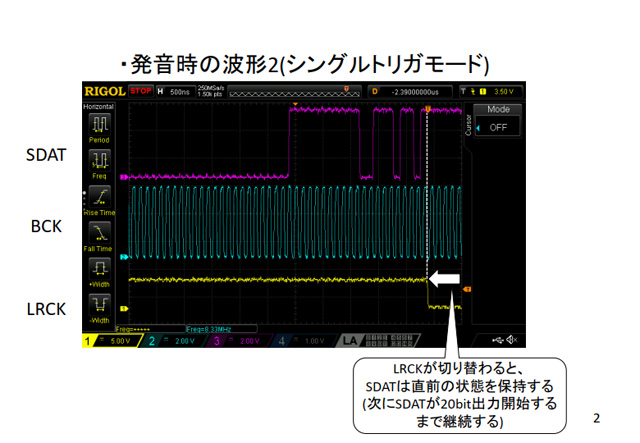Select the LA logic analyzer tab
Screen dimensions: 640x443
coord(351,341)
